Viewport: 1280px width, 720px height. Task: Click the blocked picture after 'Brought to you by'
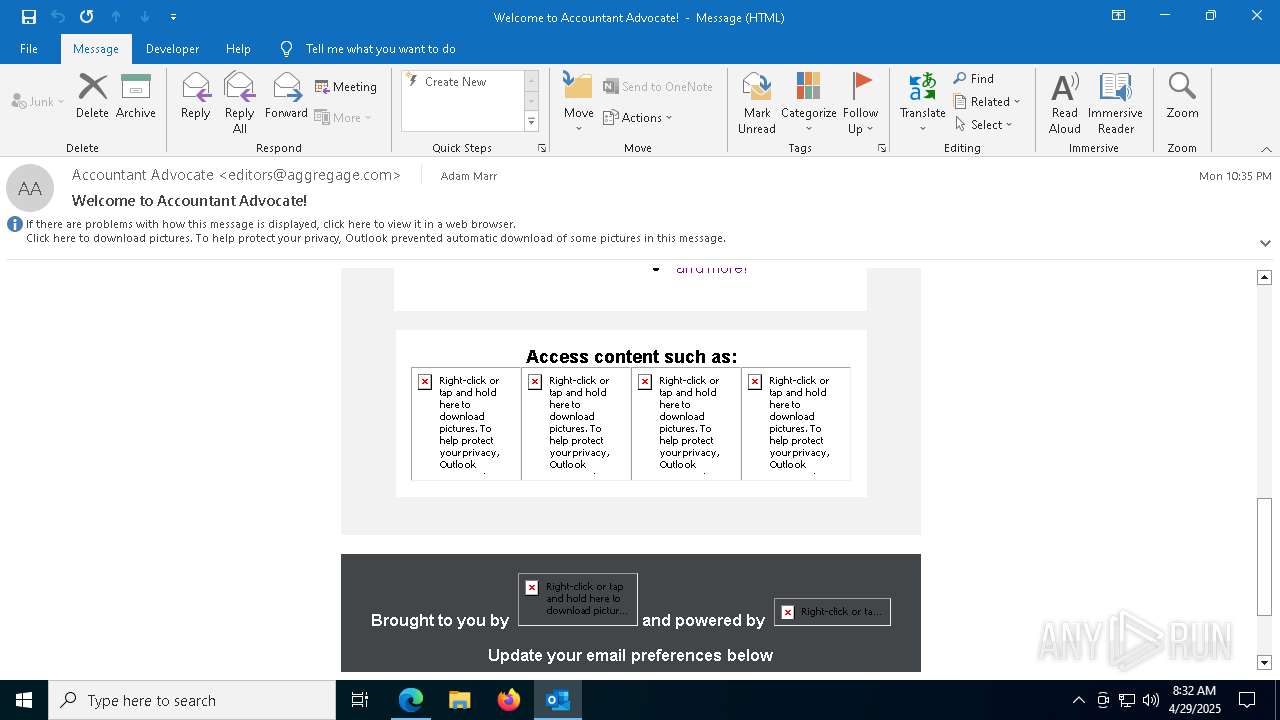point(578,599)
